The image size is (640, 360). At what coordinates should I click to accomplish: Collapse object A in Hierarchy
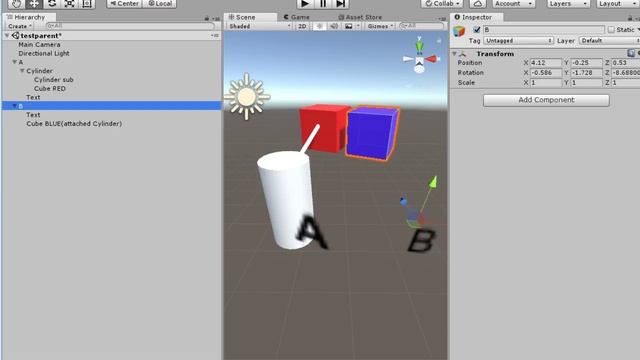pyautogui.click(x=14, y=62)
